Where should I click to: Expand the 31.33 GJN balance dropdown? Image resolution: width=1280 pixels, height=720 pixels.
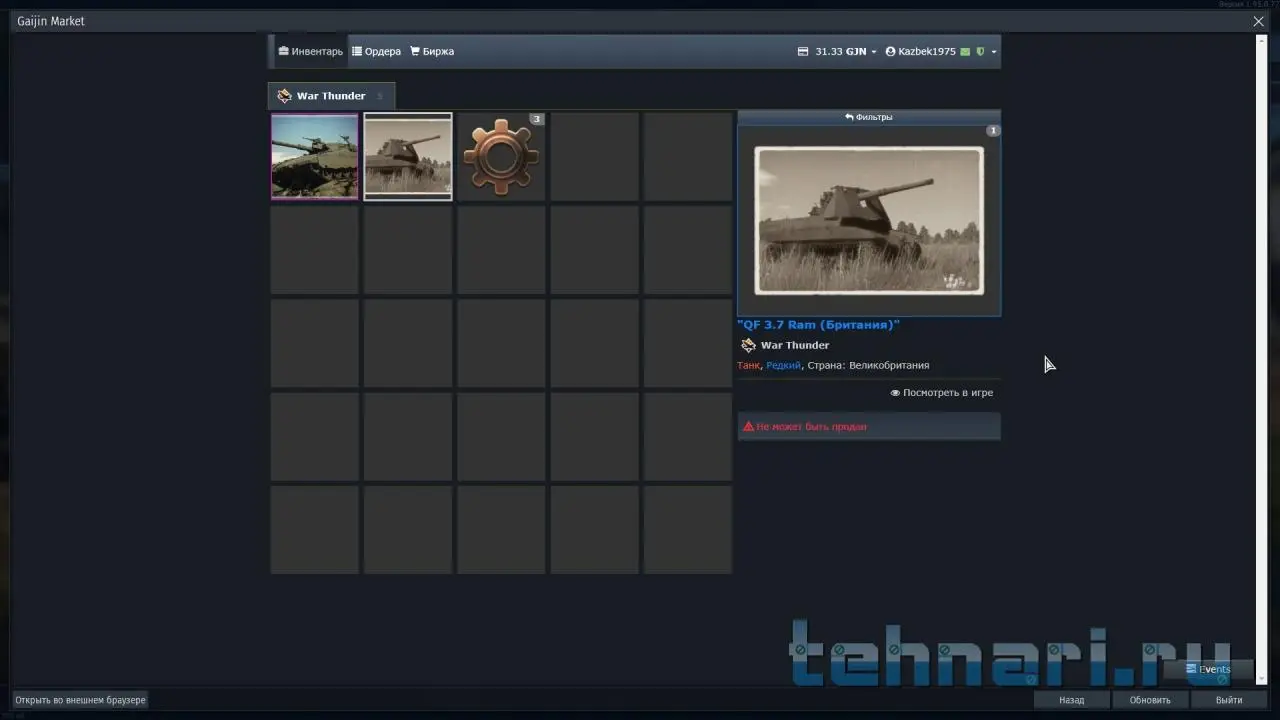(837, 51)
